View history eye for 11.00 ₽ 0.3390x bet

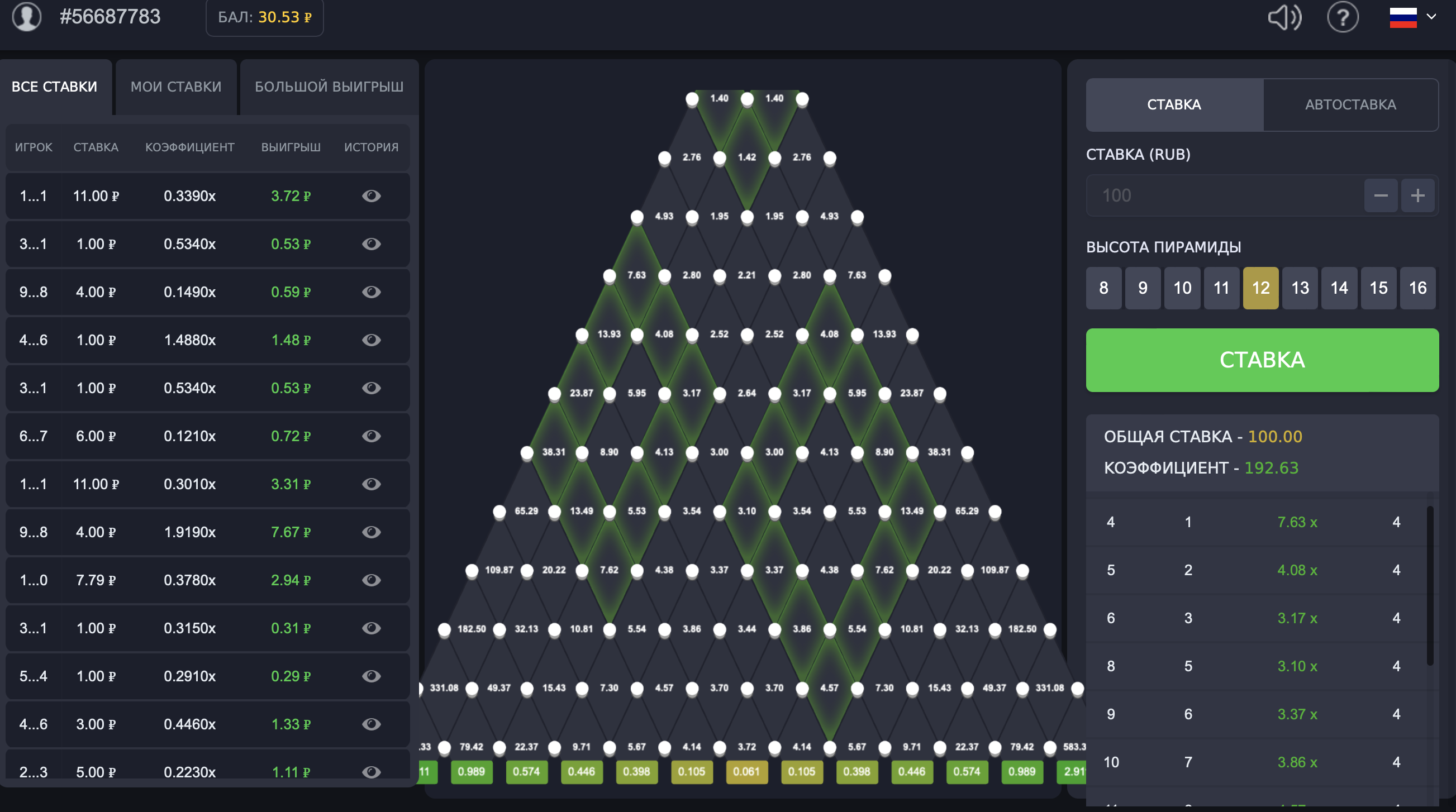pyautogui.click(x=372, y=196)
